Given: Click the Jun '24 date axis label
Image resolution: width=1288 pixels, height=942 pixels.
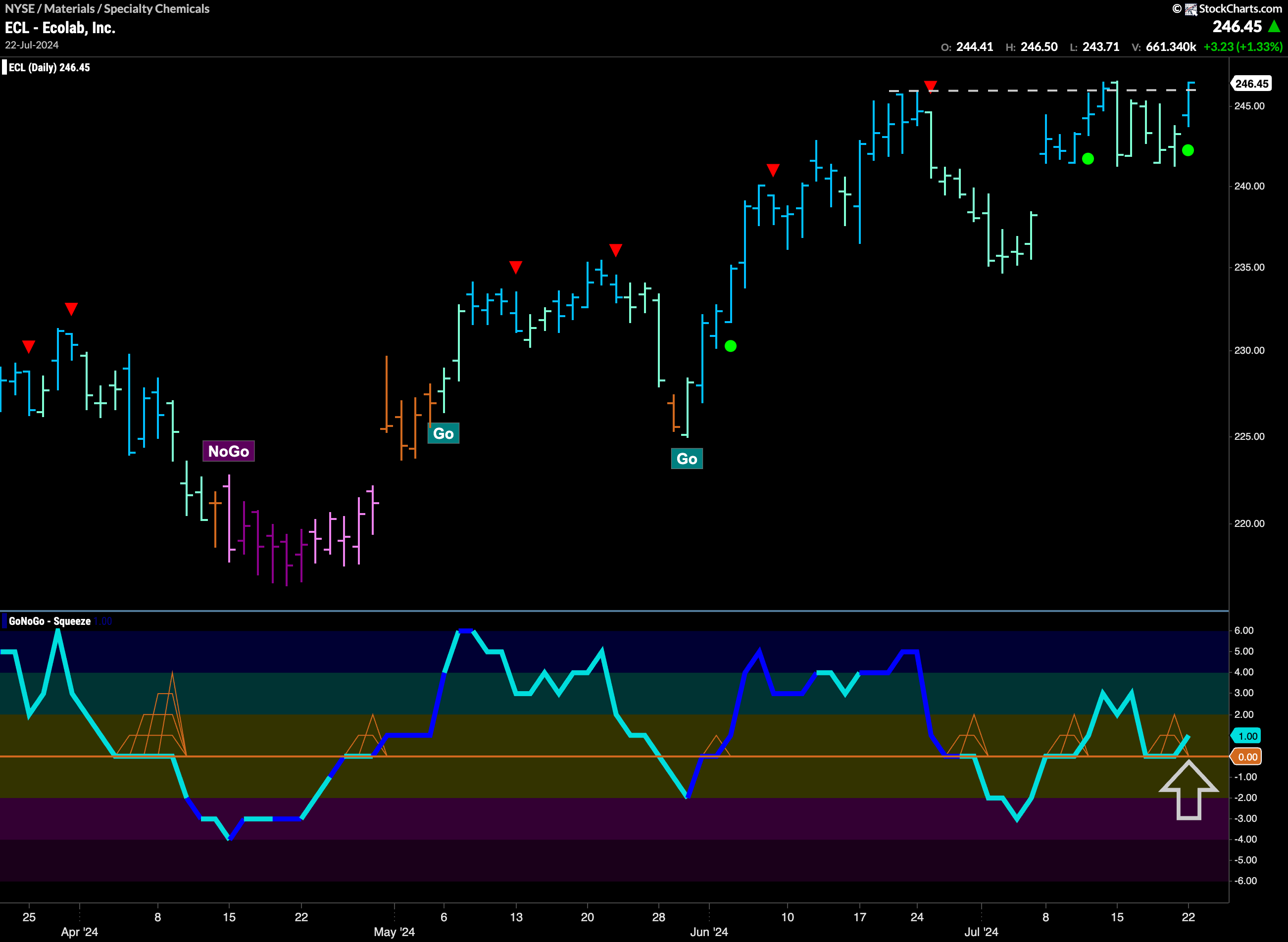Looking at the screenshot, I should [709, 932].
